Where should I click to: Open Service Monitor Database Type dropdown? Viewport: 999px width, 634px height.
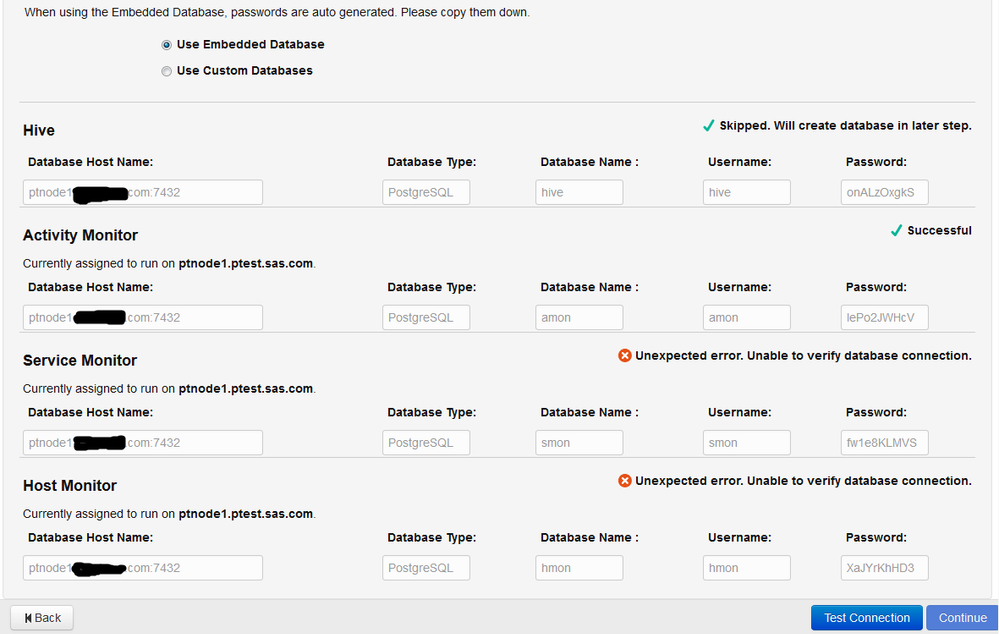click(426, 442)
